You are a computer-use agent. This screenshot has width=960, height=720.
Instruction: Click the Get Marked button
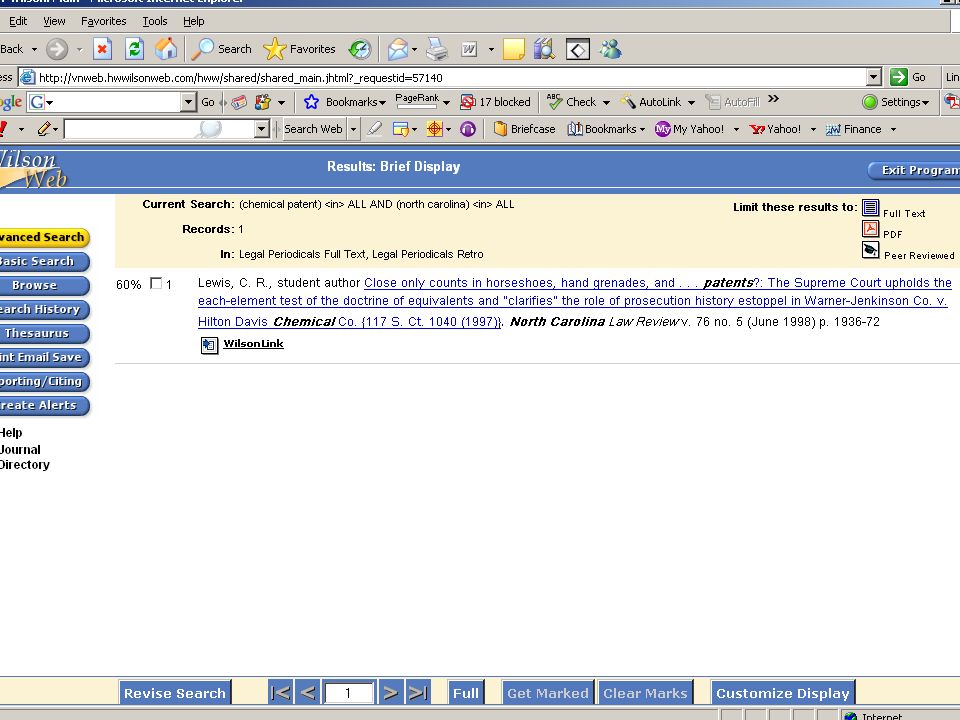coord(547,692)
